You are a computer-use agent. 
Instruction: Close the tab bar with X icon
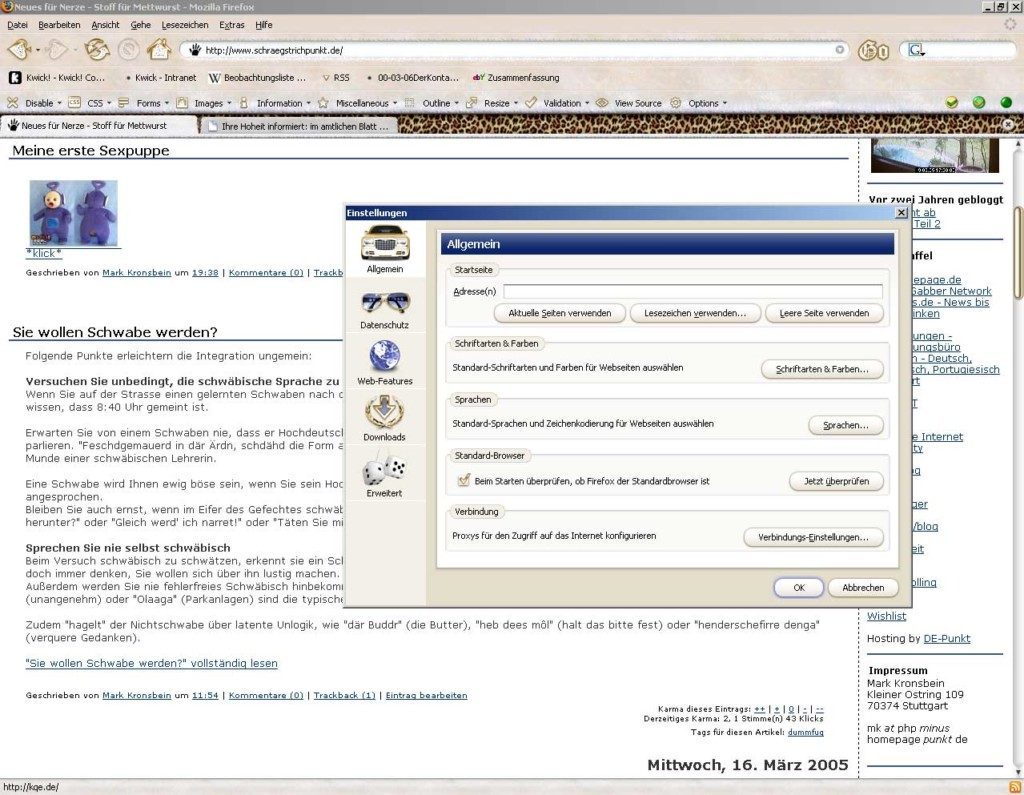(x=1009, y=124)
